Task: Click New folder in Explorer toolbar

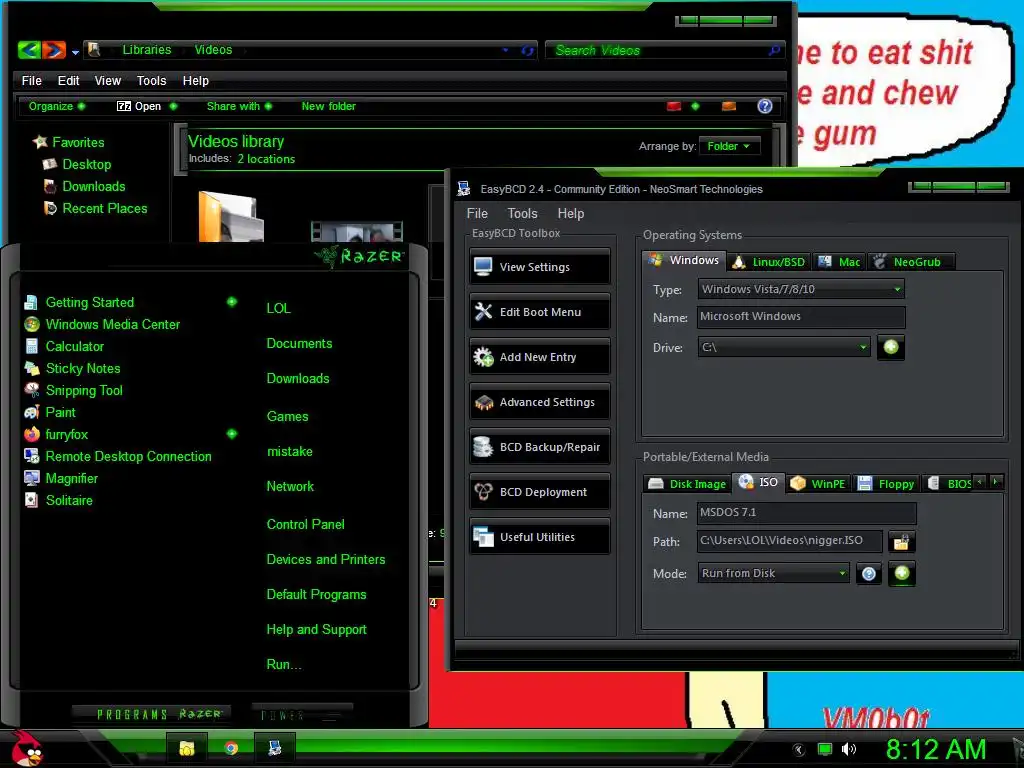Action: [x=328, y=106]
